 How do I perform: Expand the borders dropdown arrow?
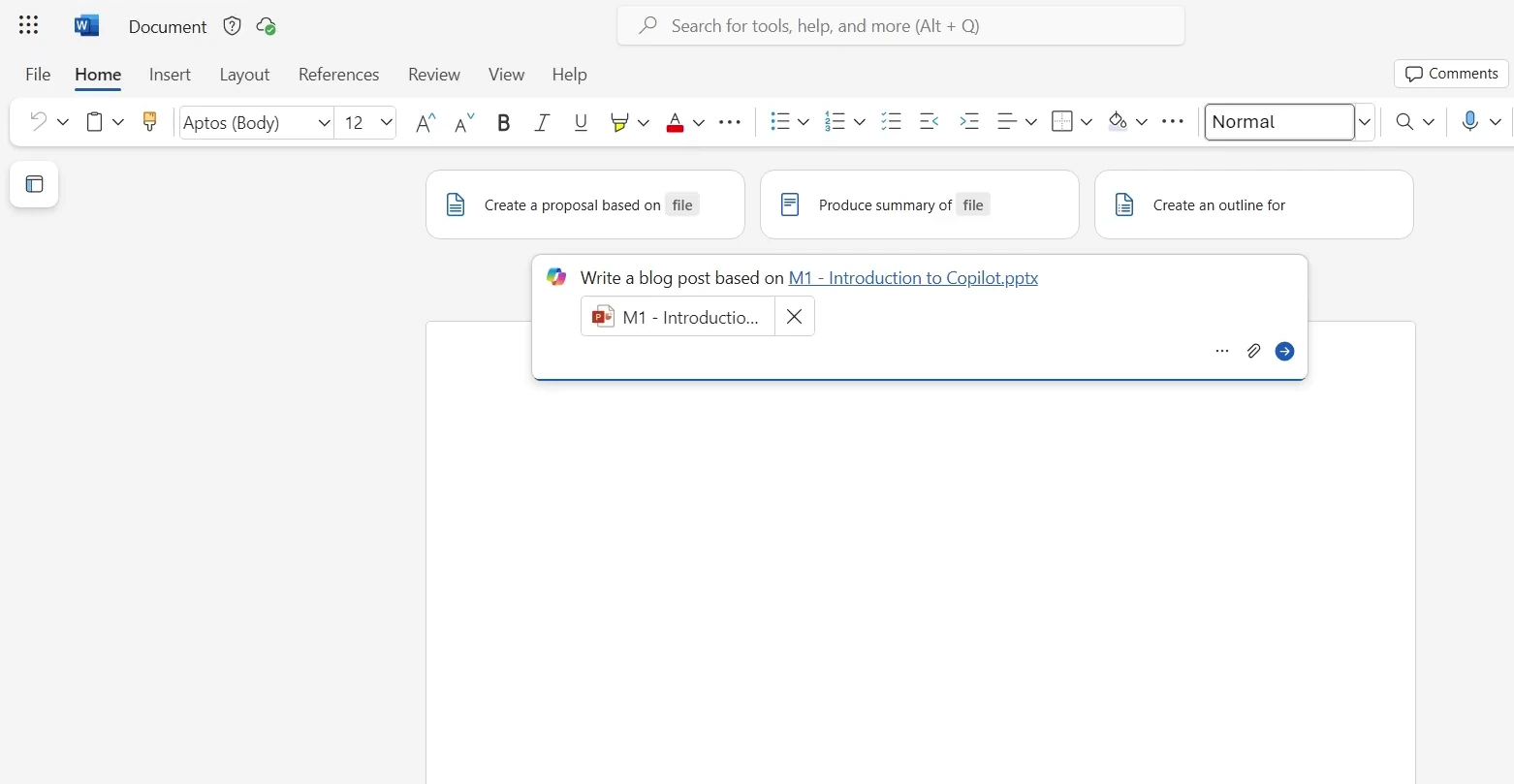[1087, 122]
